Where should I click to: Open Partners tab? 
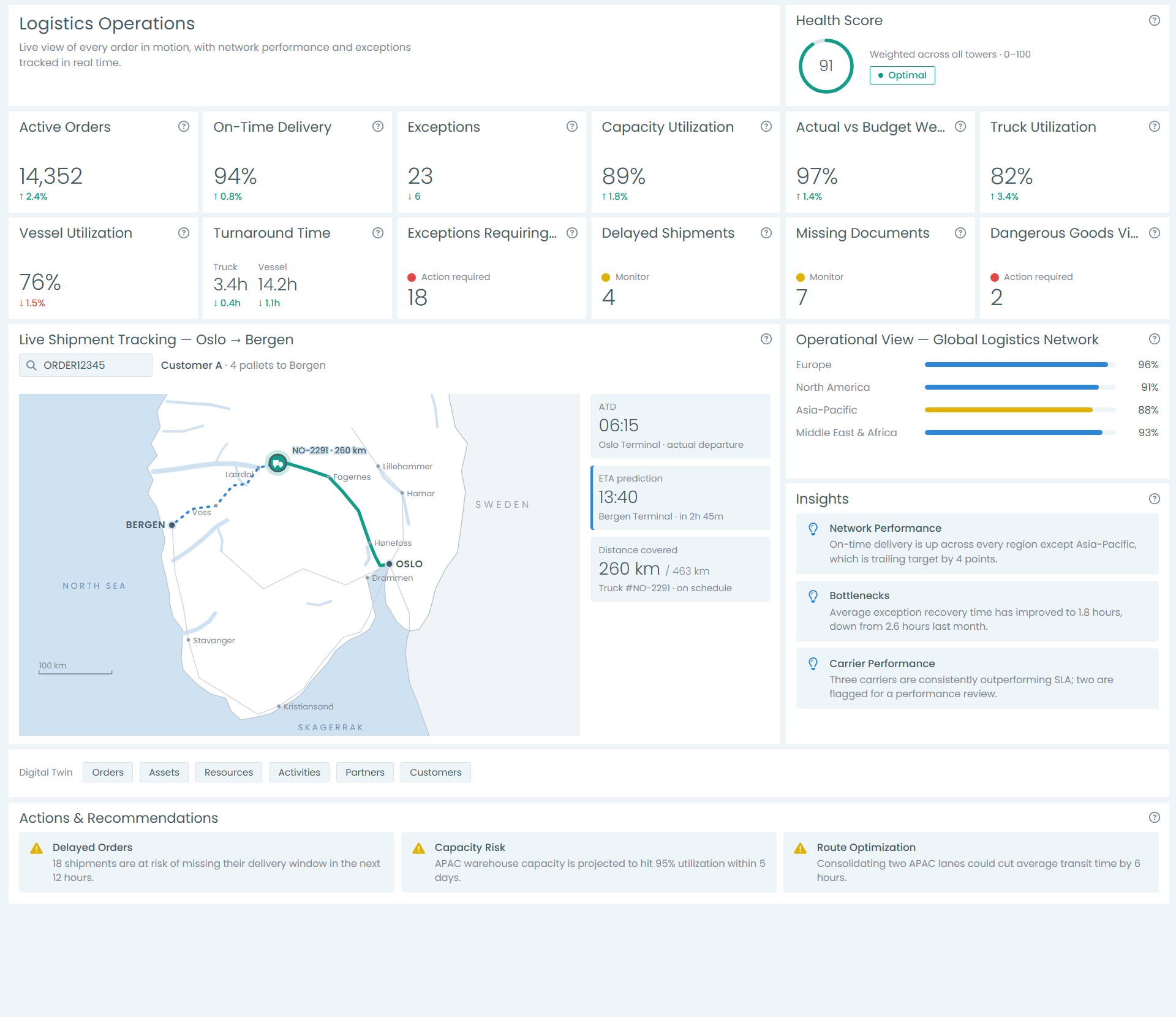coord(365,772)
